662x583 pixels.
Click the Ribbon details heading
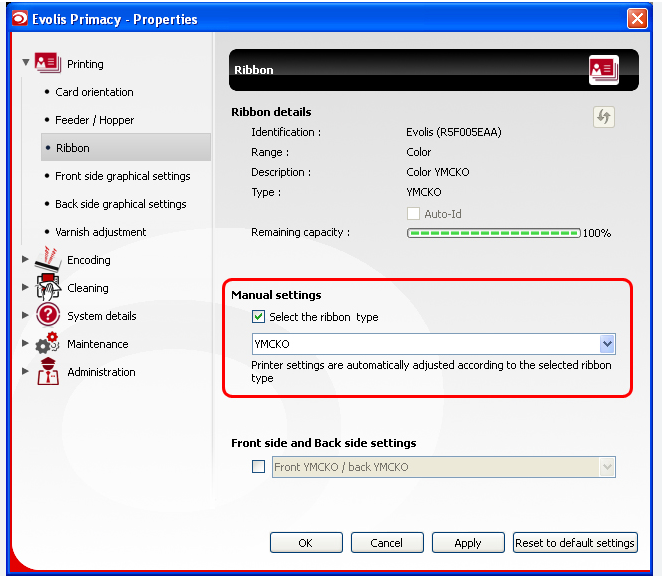tap(271, 112)
